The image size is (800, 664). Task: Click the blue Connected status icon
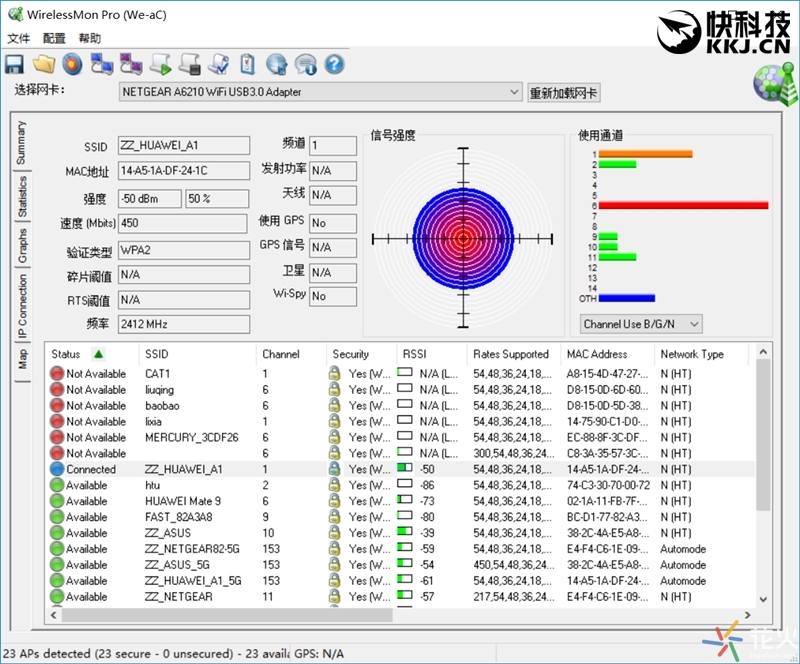click(x=57, y=469)
